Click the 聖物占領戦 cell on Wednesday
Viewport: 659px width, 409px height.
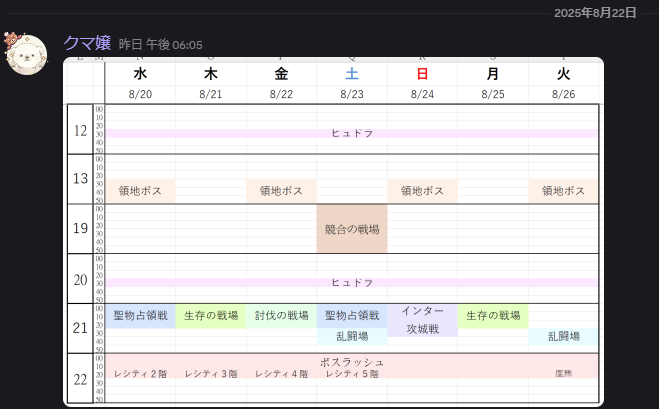[x=140, y=316]
